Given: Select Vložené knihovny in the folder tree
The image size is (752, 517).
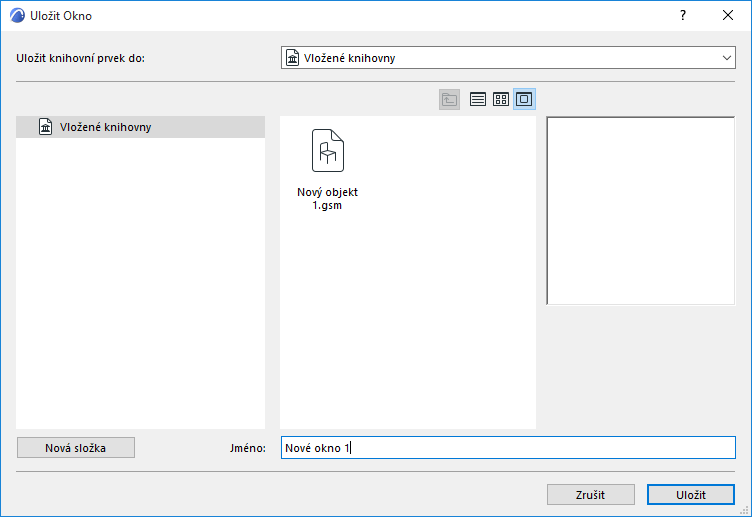Looking at the screenshot, I should point(140,127).
